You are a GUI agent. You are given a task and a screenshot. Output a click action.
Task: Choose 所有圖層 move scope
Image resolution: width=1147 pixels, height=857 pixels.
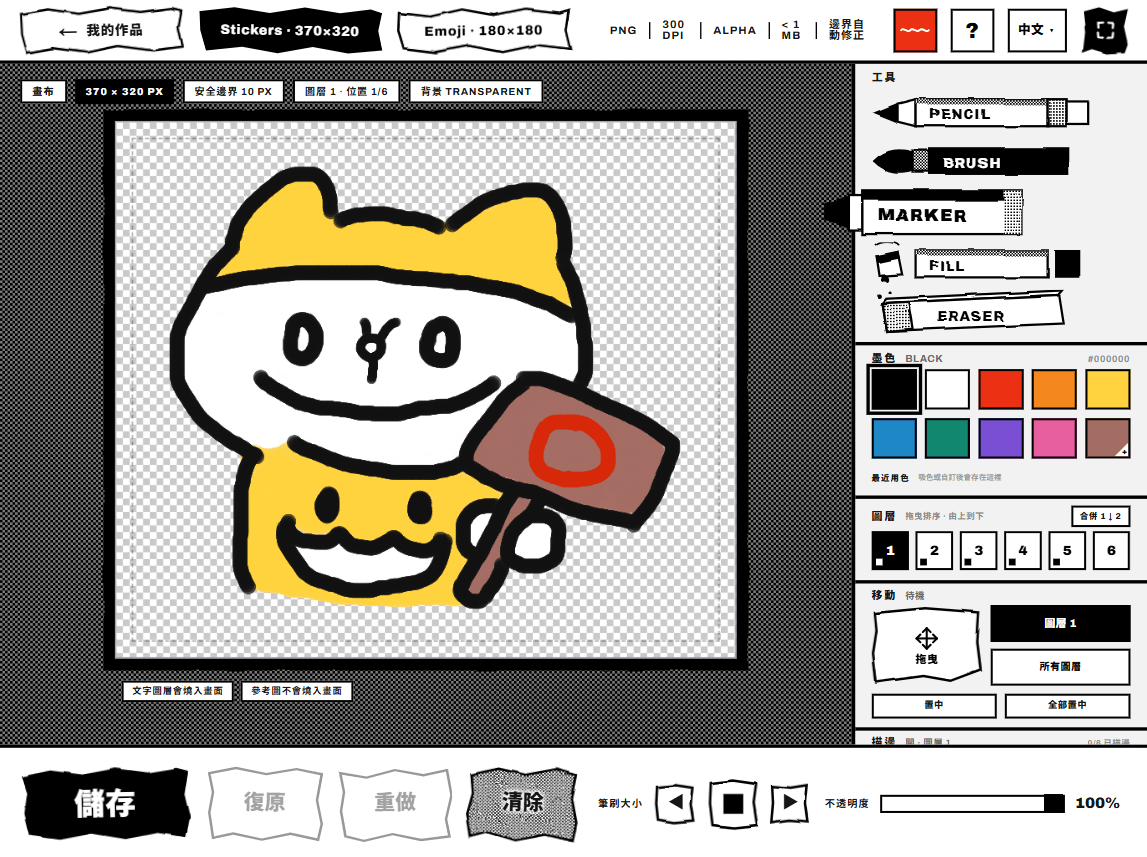click(x=1061, y=666)
